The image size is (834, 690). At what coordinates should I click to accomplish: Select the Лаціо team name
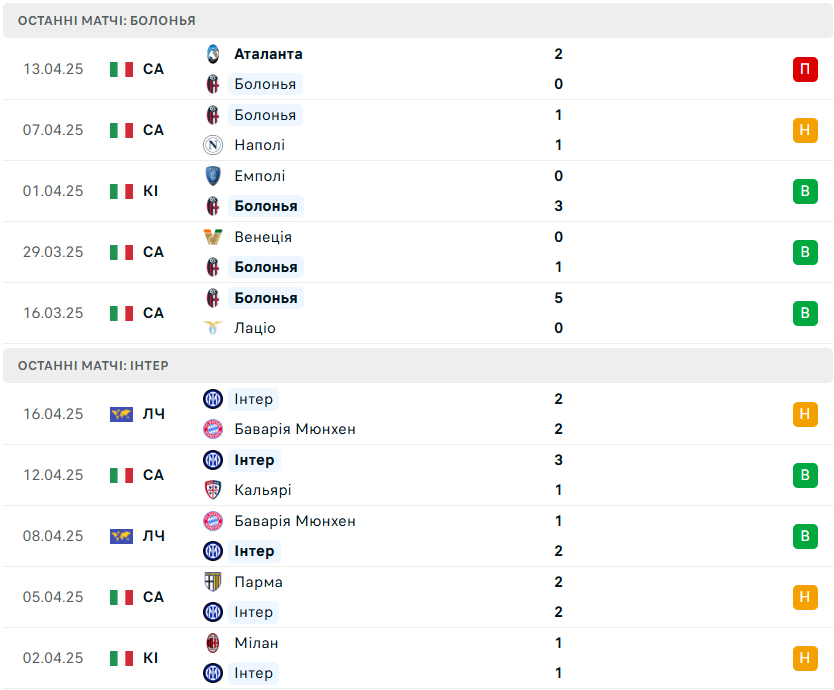[255, 328]
